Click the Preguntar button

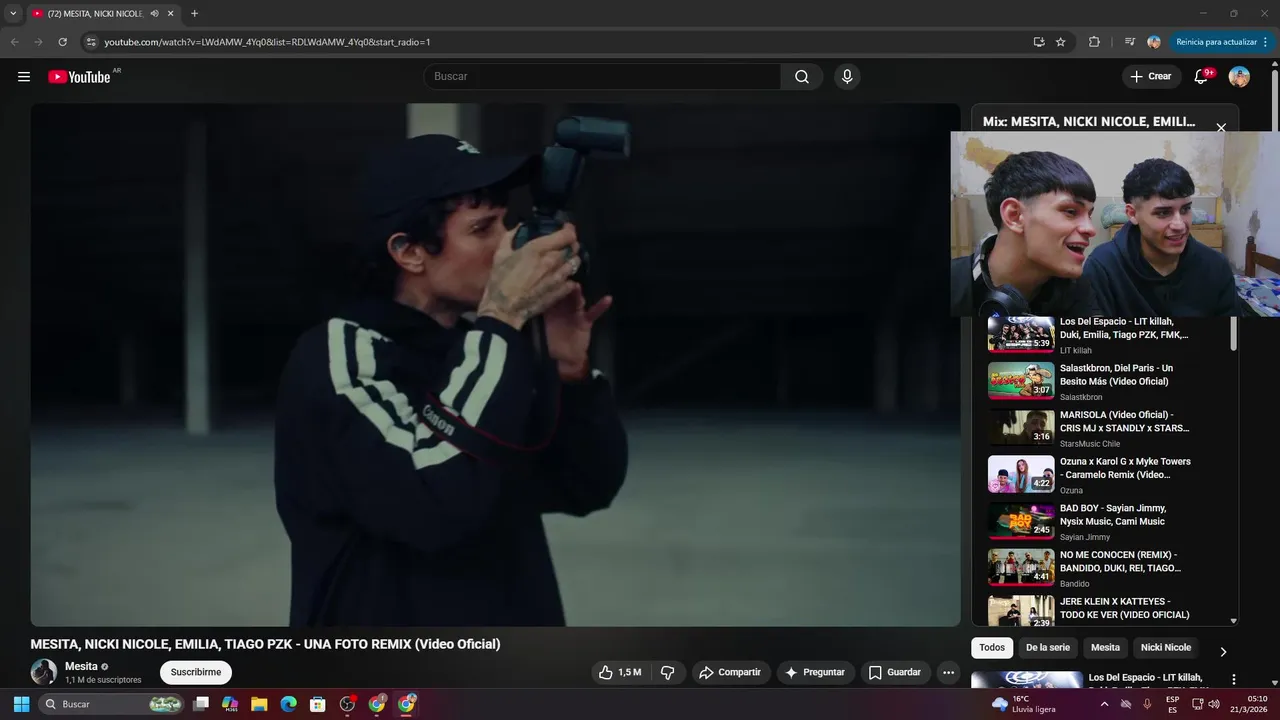pos(815,673)
